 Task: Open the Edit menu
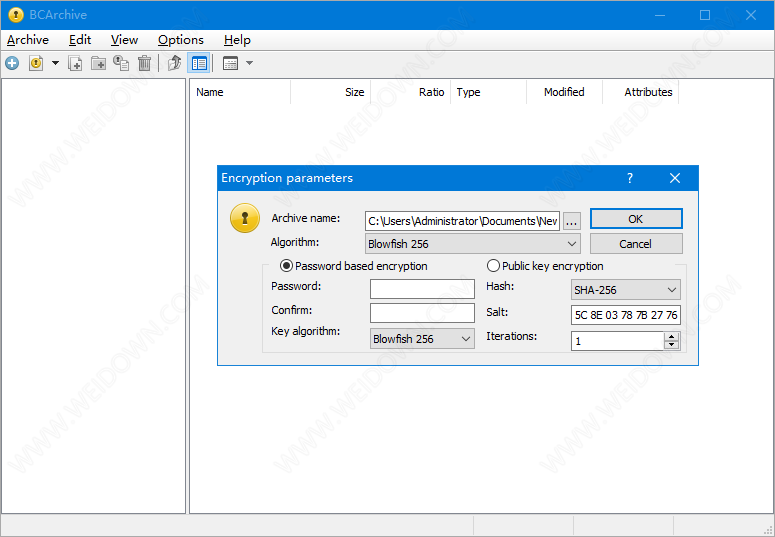[x=80, y=40]
